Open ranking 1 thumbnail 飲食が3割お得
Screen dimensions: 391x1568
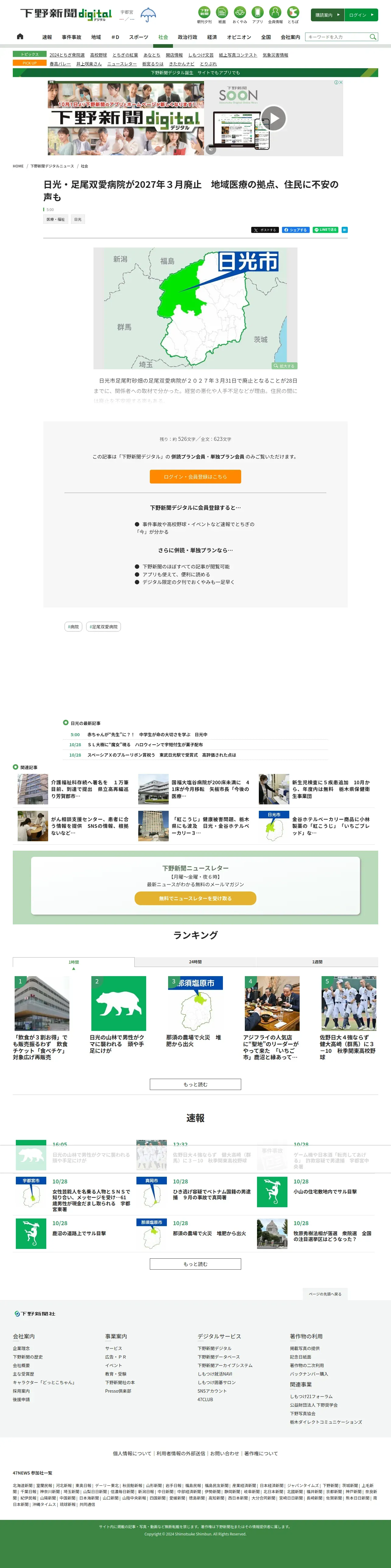(42, 1004)
